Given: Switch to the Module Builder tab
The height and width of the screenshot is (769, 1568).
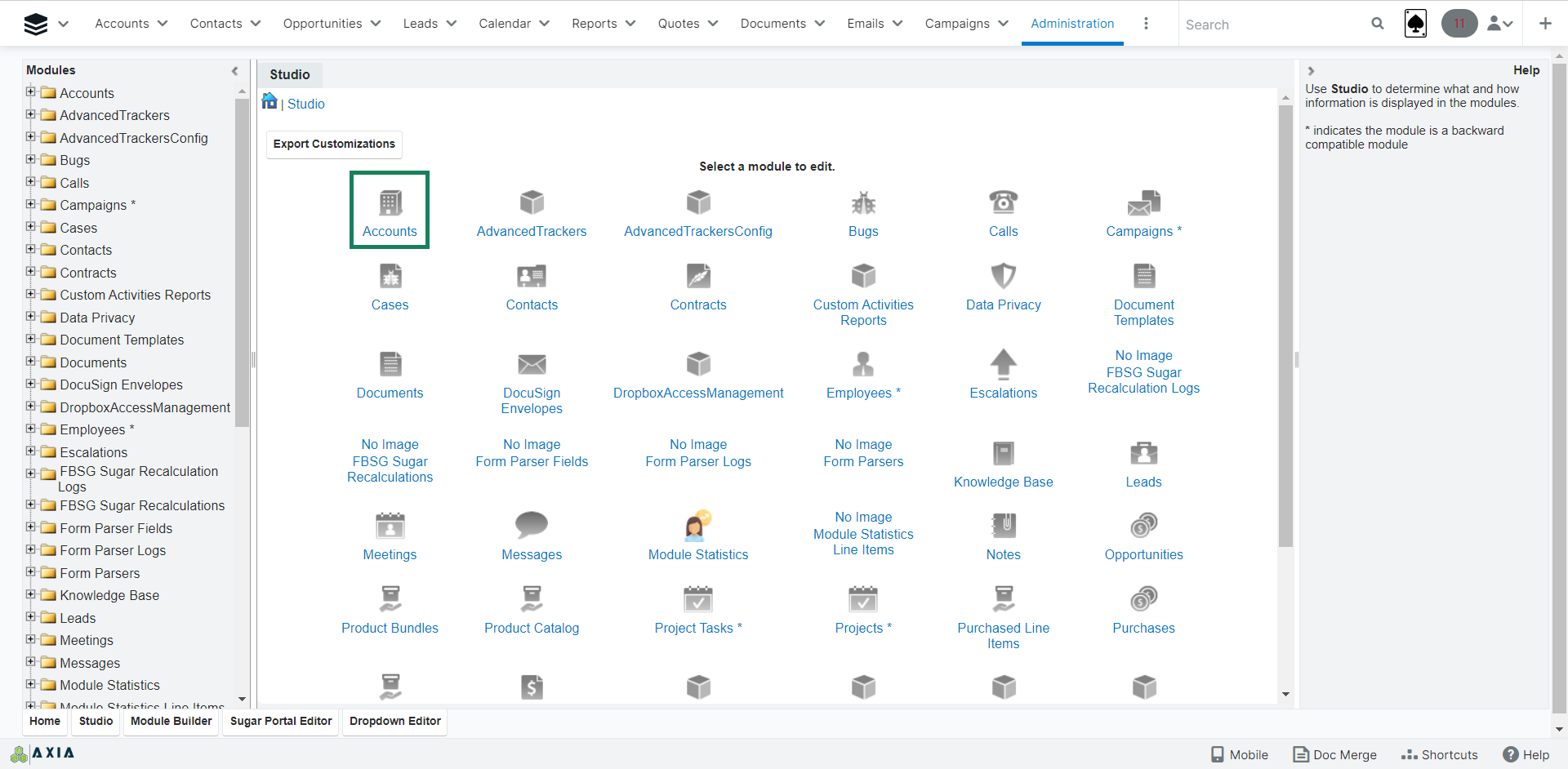Looking at the screenshot, I should [171, 721].
